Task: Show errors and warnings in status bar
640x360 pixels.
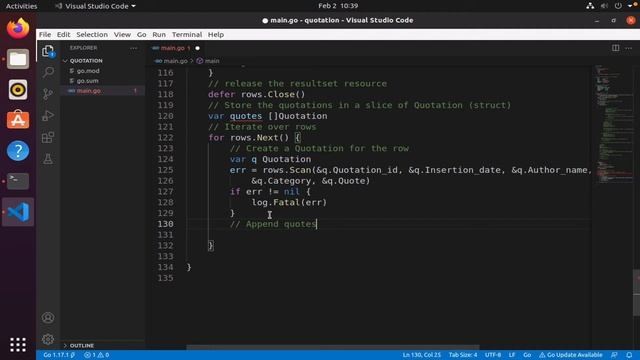Action: 97,355
